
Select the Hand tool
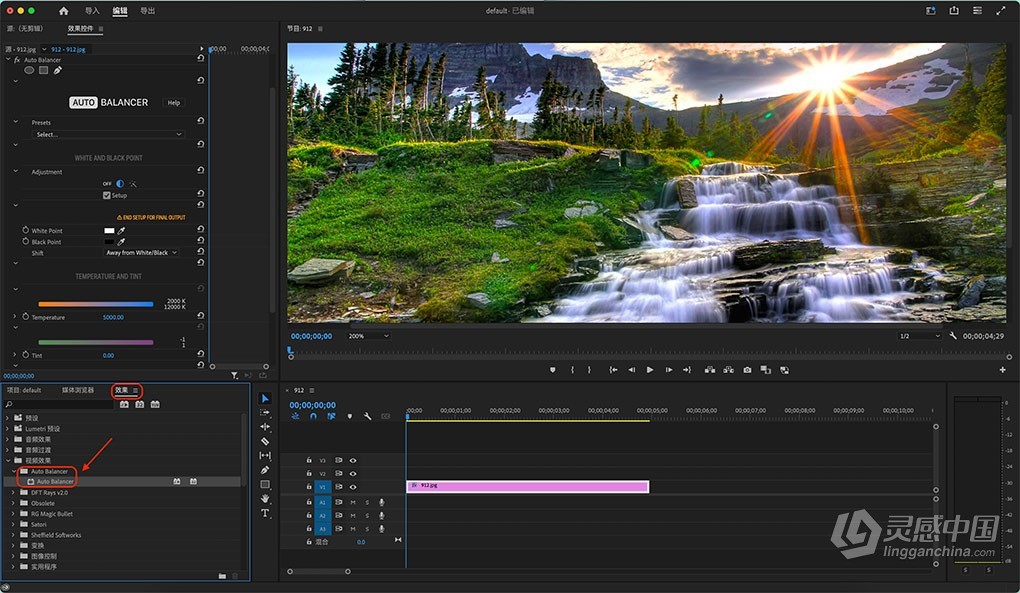tap(265, 499)
